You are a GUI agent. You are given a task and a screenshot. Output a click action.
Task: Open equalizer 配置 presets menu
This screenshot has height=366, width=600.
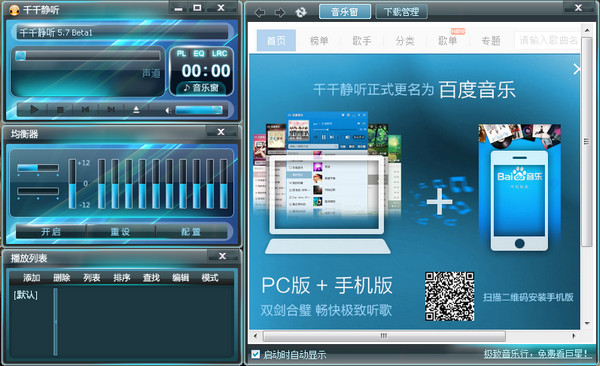tap(191, 232)
